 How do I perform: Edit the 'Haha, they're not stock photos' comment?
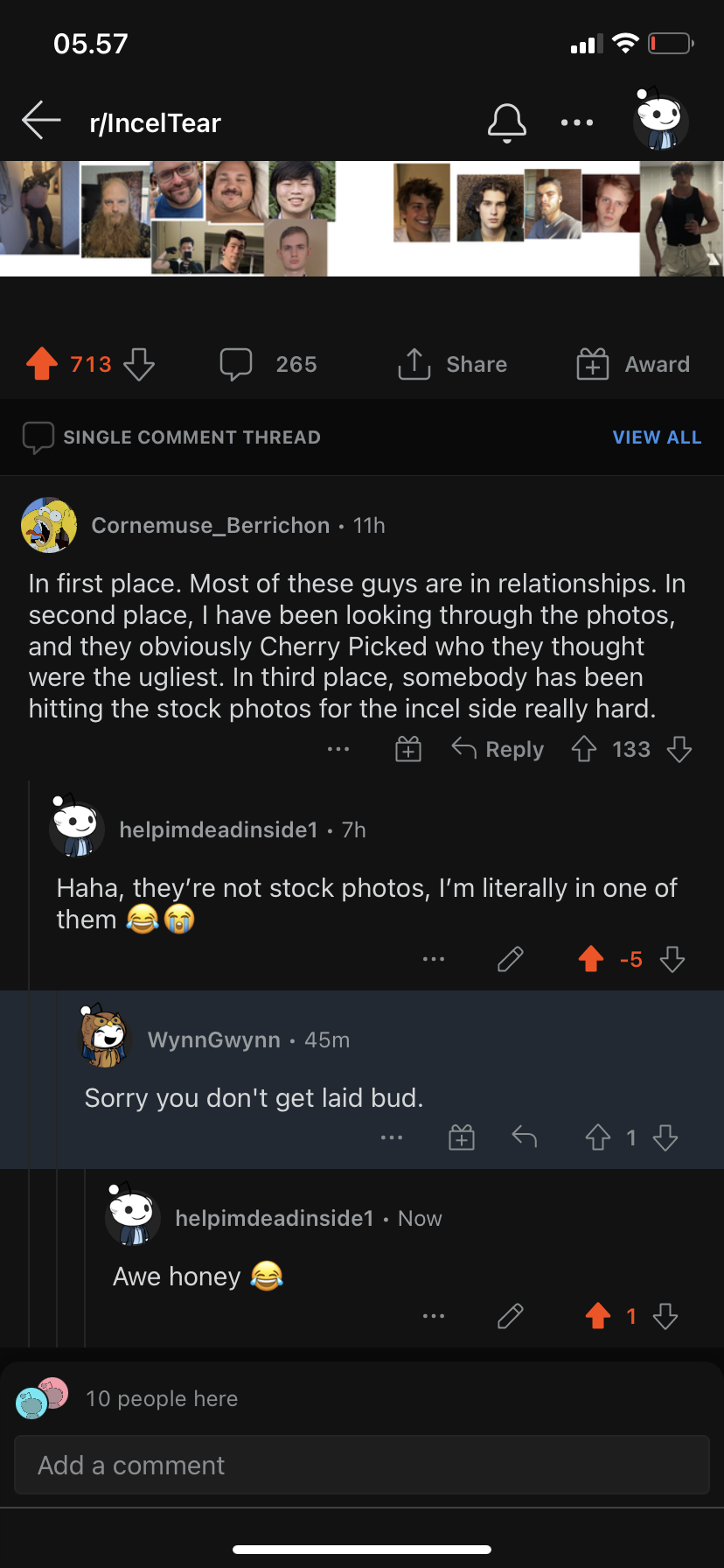[511, 960]
